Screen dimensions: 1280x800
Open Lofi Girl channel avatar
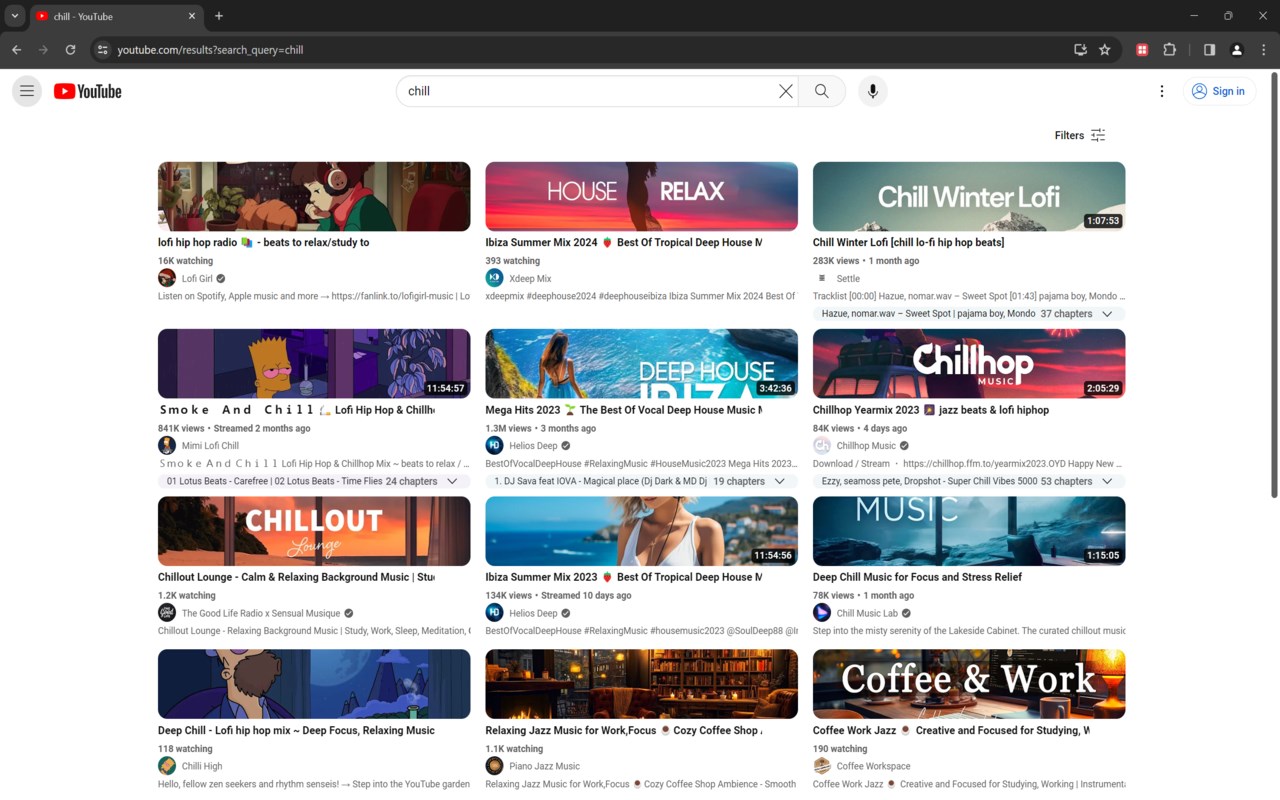167,278
